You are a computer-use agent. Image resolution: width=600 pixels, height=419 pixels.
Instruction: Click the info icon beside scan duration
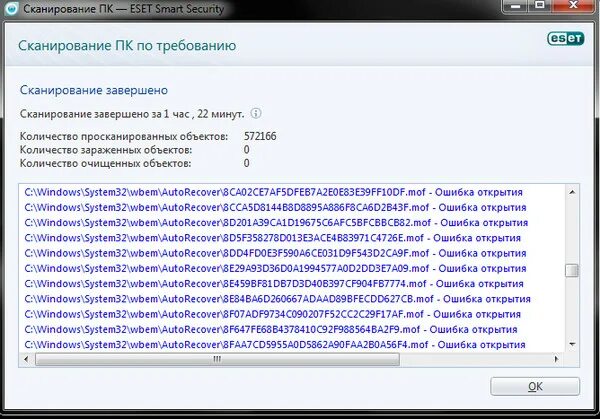[256, 113]
